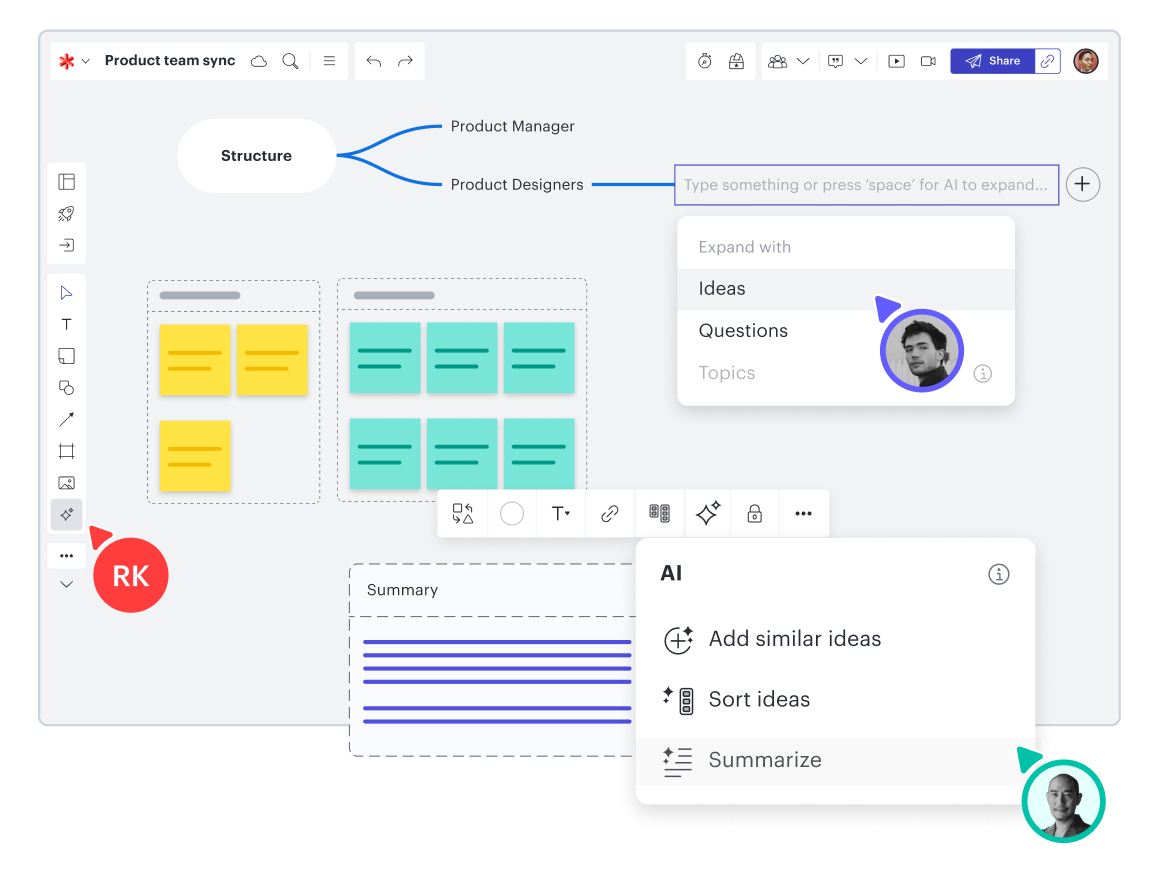The height and width of the screenshot is (870, 1160).
Task: Choose the Frame tool
Action: pyautogui.click(x=66, y=451)
